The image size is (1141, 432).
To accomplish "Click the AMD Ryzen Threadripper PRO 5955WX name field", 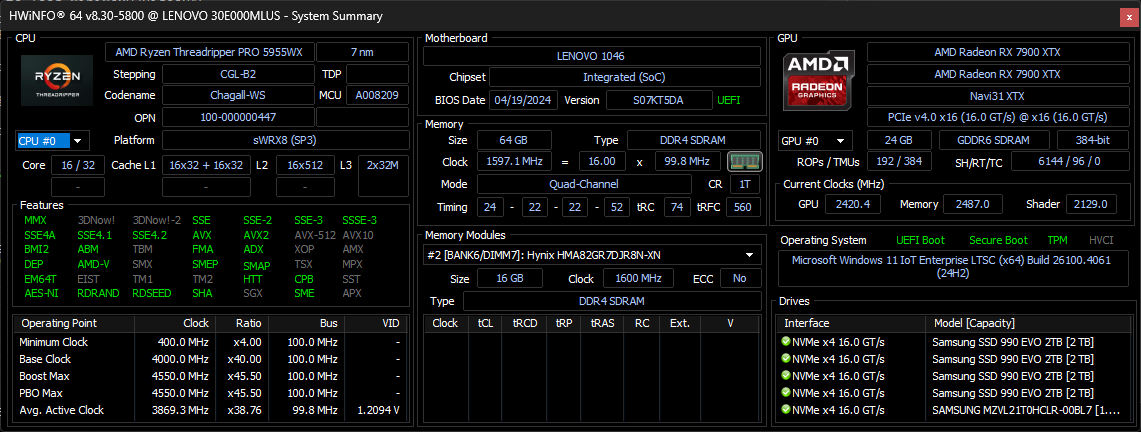I will coord(209,52).
